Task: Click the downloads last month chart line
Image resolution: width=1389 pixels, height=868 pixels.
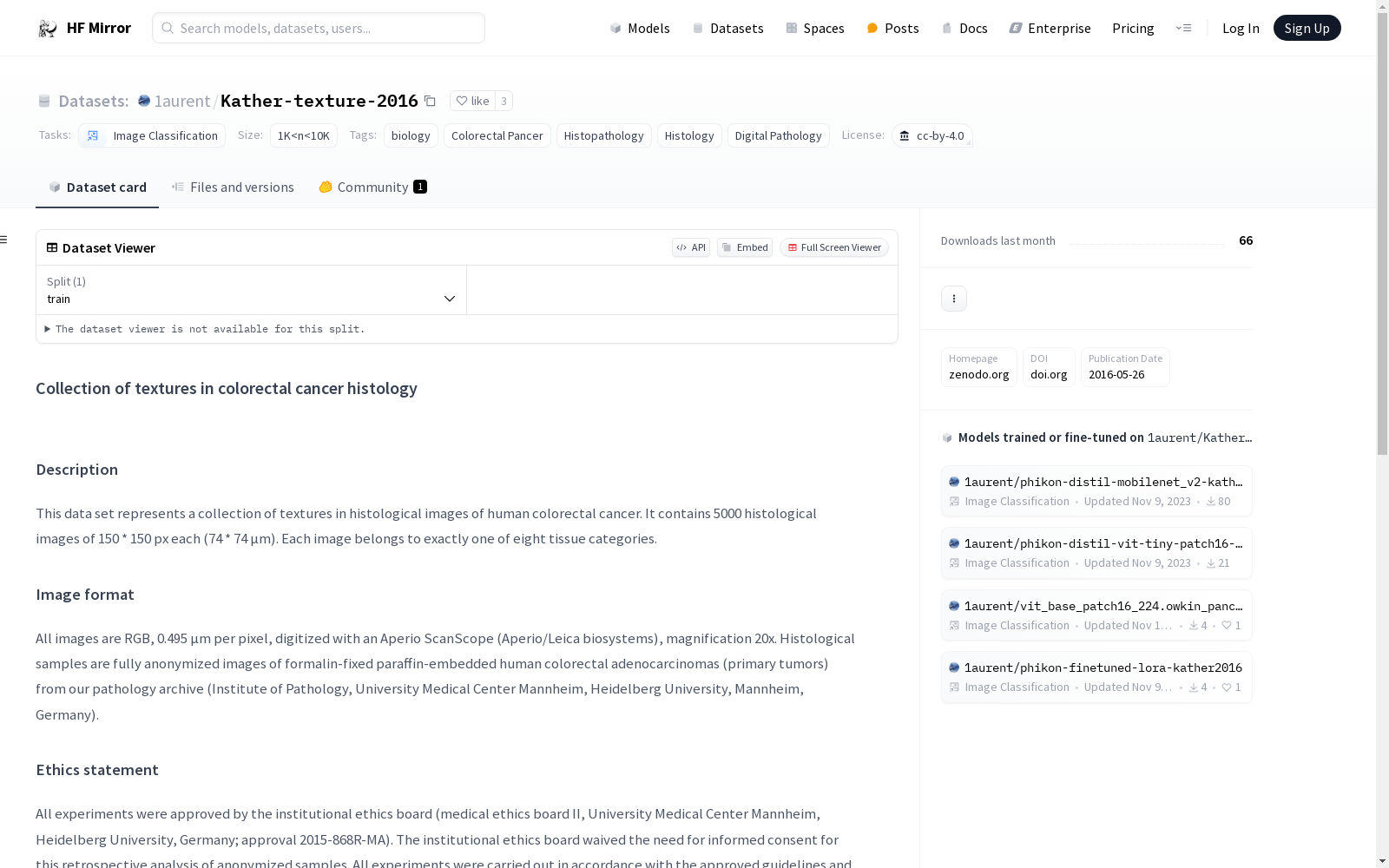Action: tap(1147, 243)
